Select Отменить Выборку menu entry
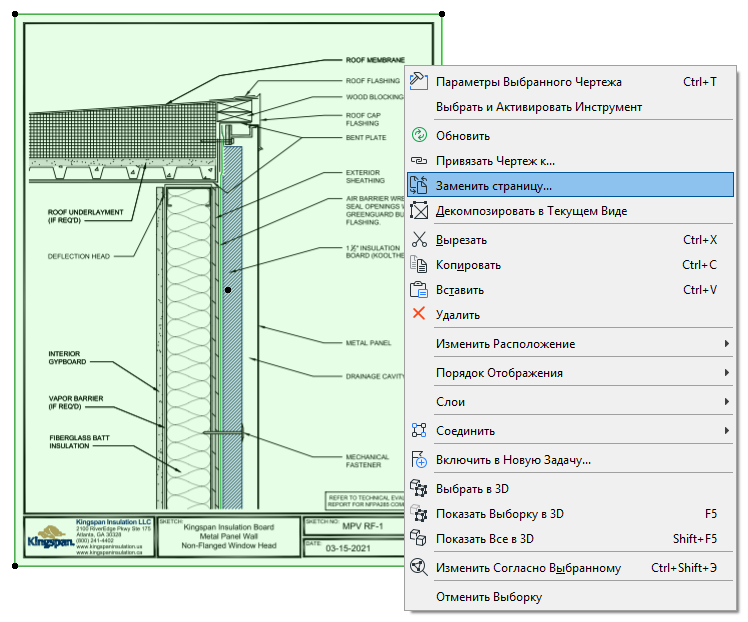 point(489,597)
